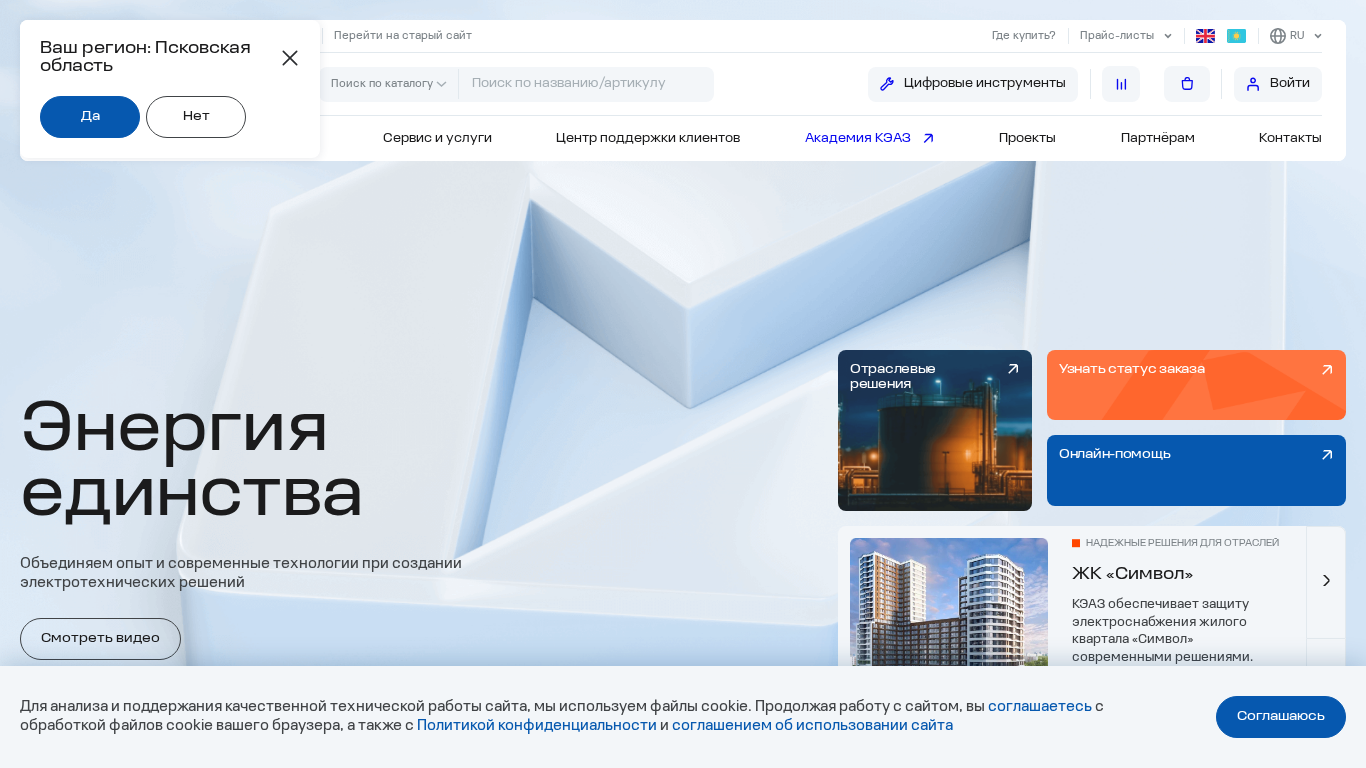Open the RU language selector
Viewport: 1366px width, 768px height.
click(x=1296, y=36)
